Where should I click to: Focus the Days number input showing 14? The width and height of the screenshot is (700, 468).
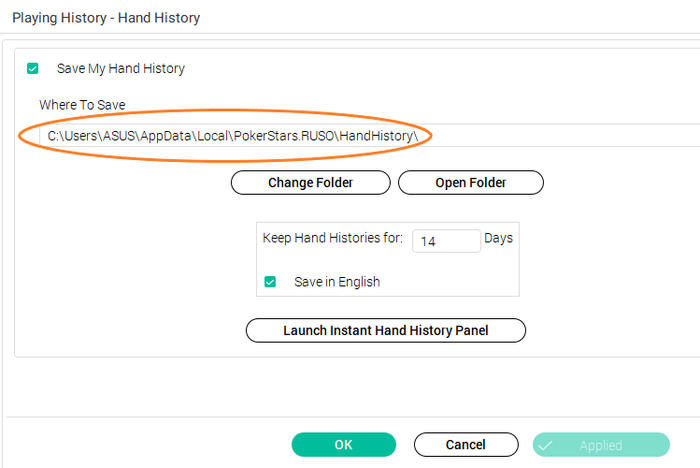[445, 241]
